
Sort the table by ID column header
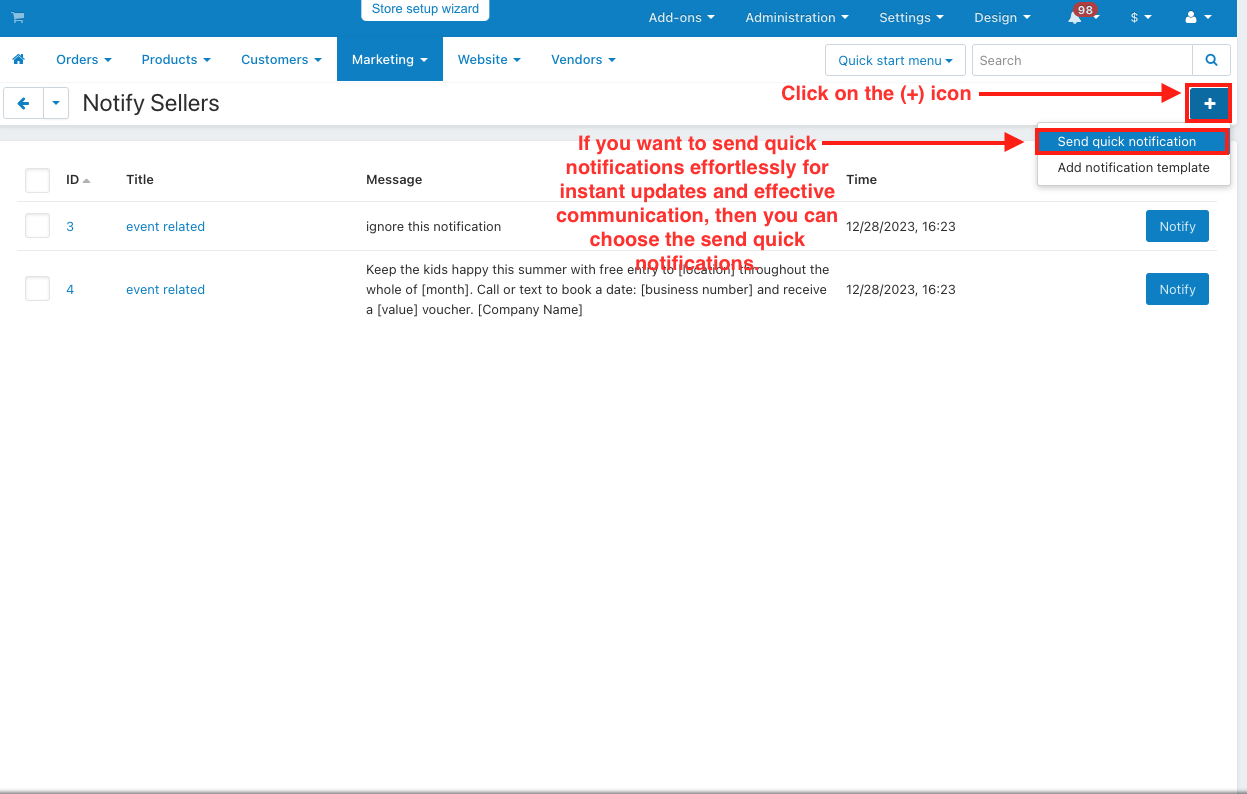[73, 180]
